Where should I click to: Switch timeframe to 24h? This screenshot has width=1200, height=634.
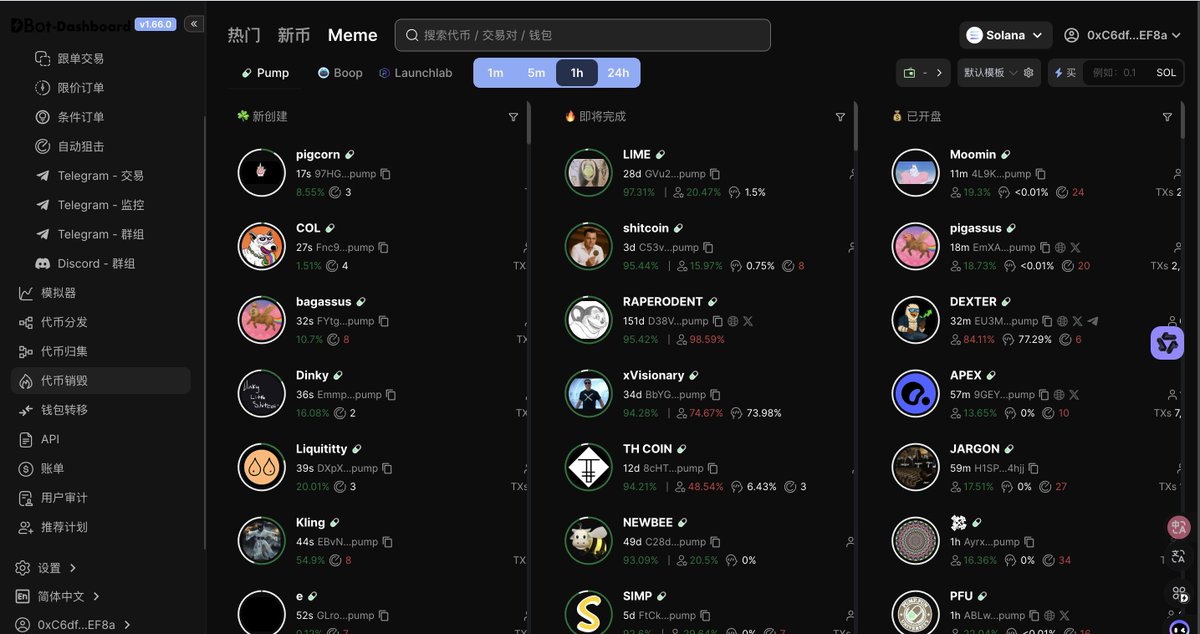pos(618,73)
